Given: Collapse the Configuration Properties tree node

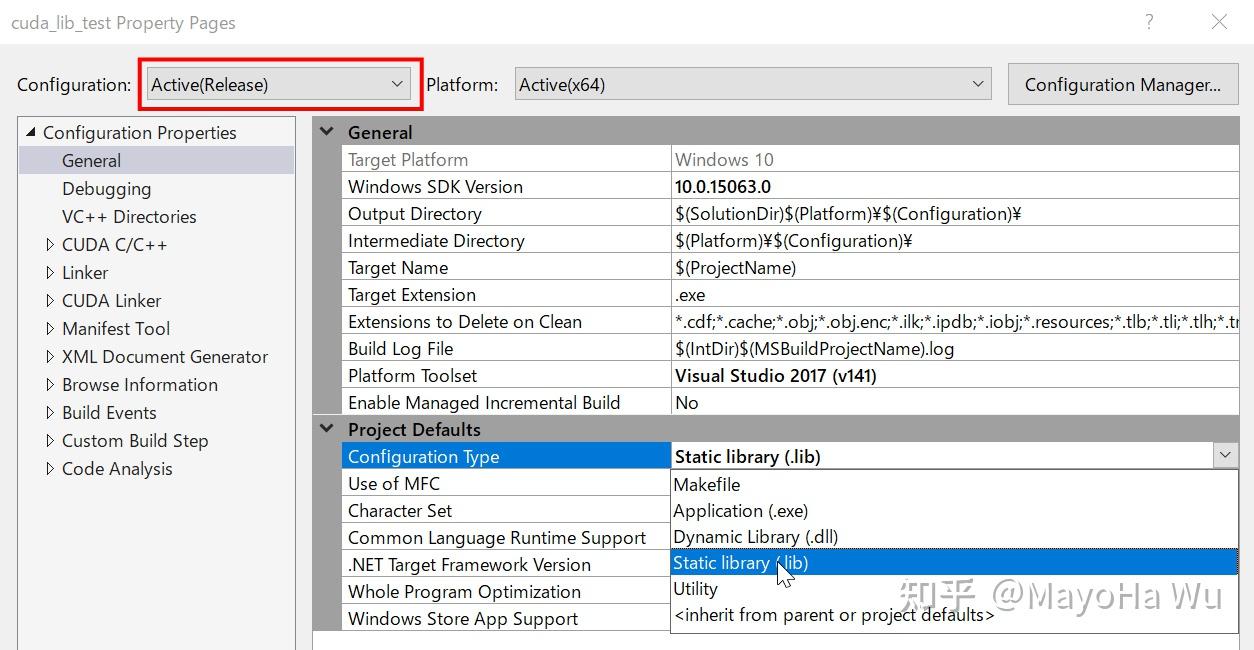Looking at the screenshot, I should coord(30,132).
